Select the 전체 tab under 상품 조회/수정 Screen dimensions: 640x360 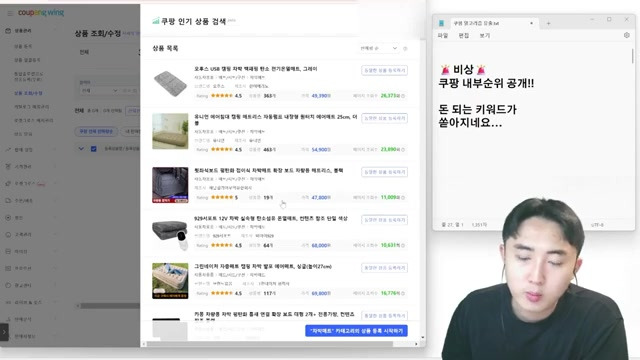[84, 52]
